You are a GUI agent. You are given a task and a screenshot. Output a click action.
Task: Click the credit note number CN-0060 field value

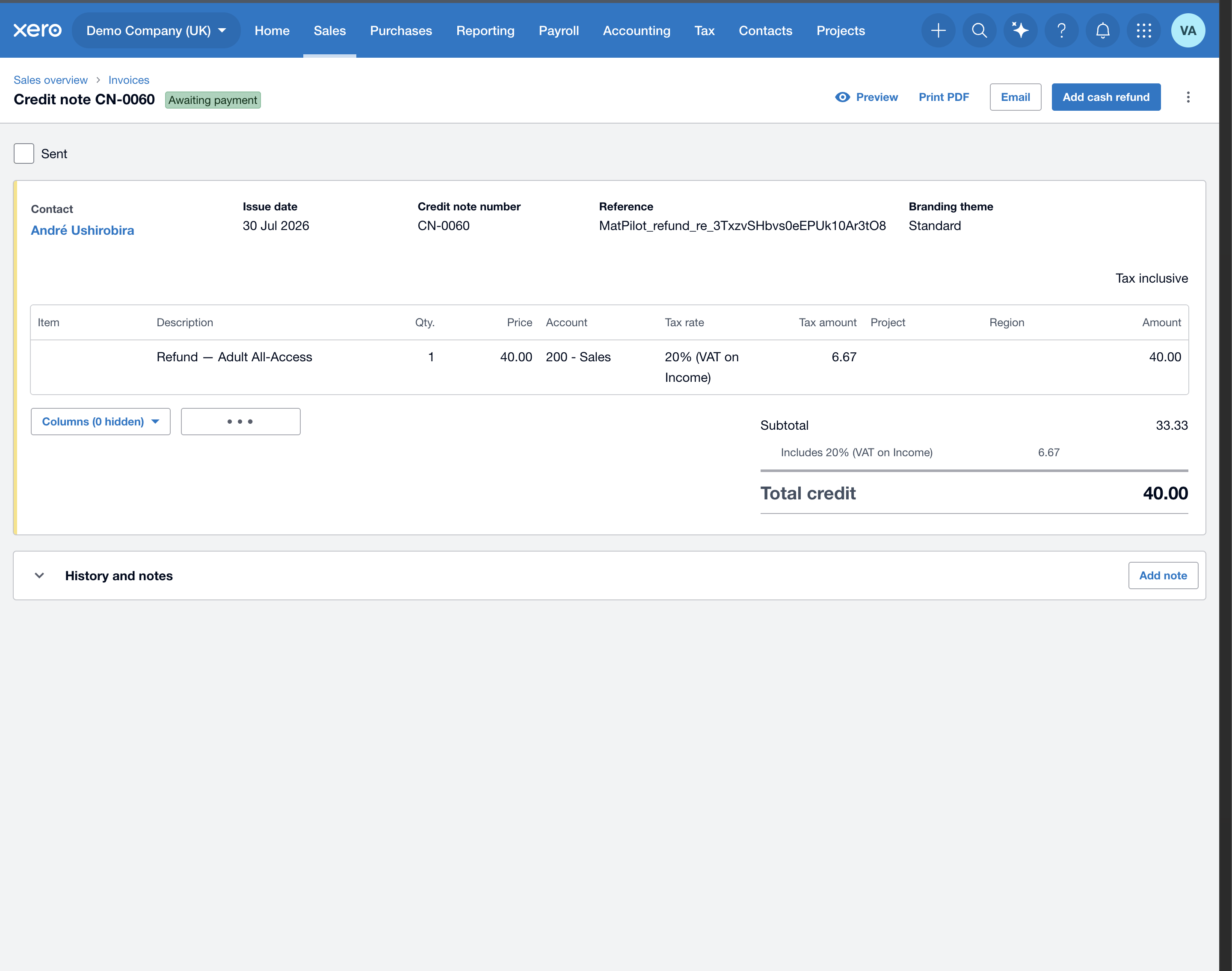444,226
